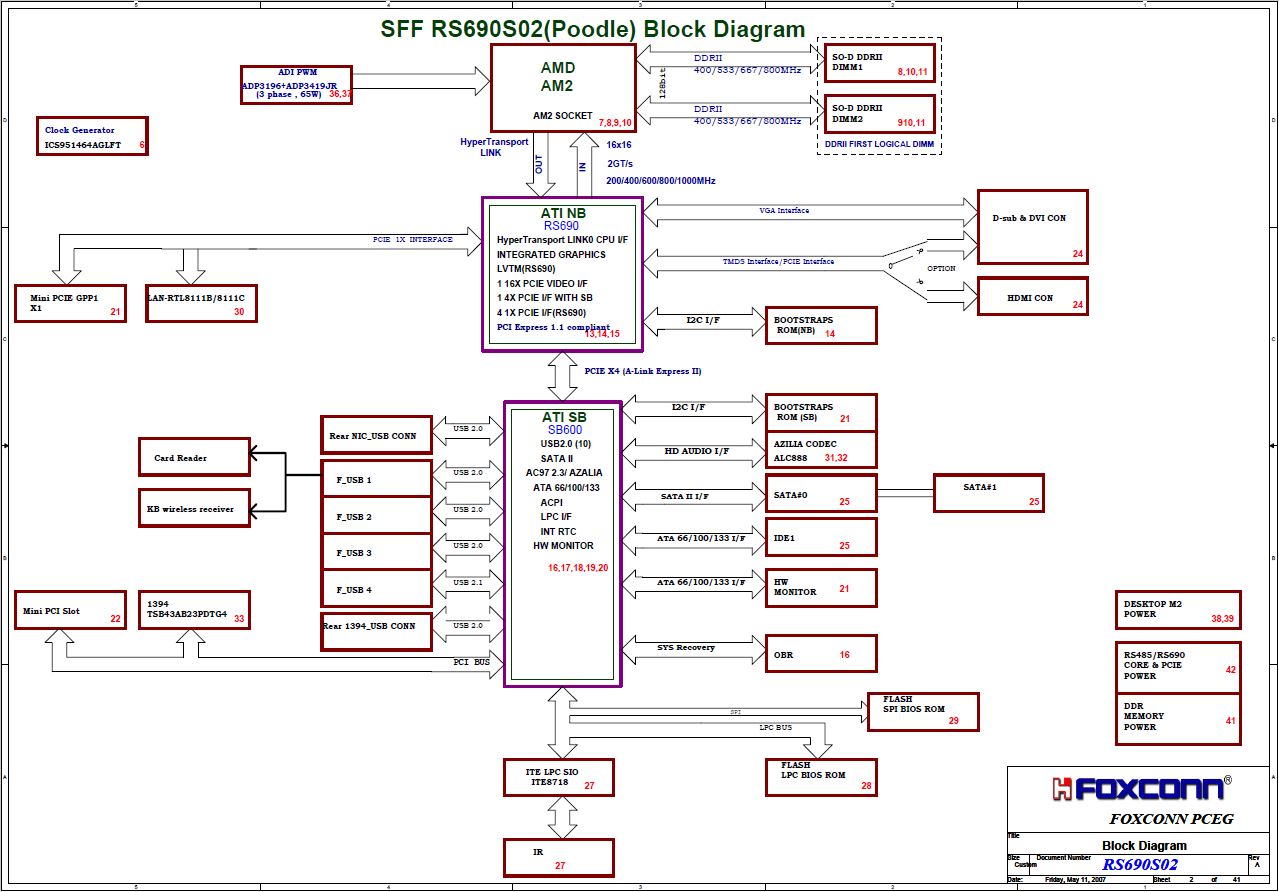Click the F_USB 4 block
This screenshot has width=1279, height=892.
(376, 589)
